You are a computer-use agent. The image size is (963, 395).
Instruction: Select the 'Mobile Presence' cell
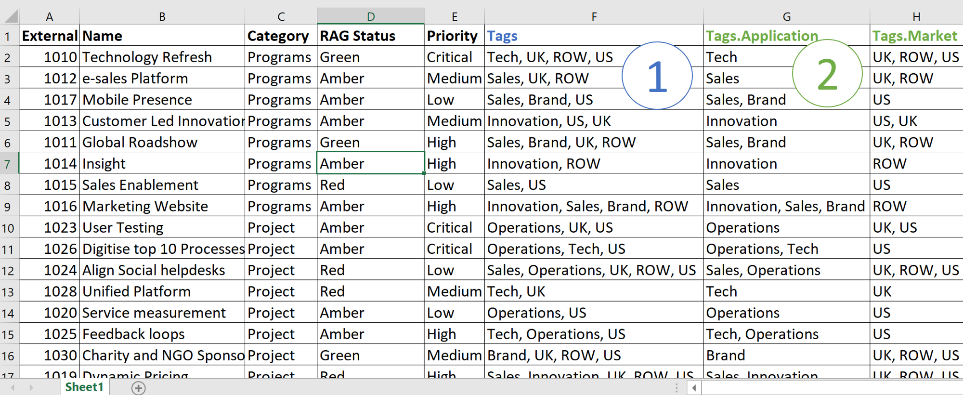pos(162,100)
